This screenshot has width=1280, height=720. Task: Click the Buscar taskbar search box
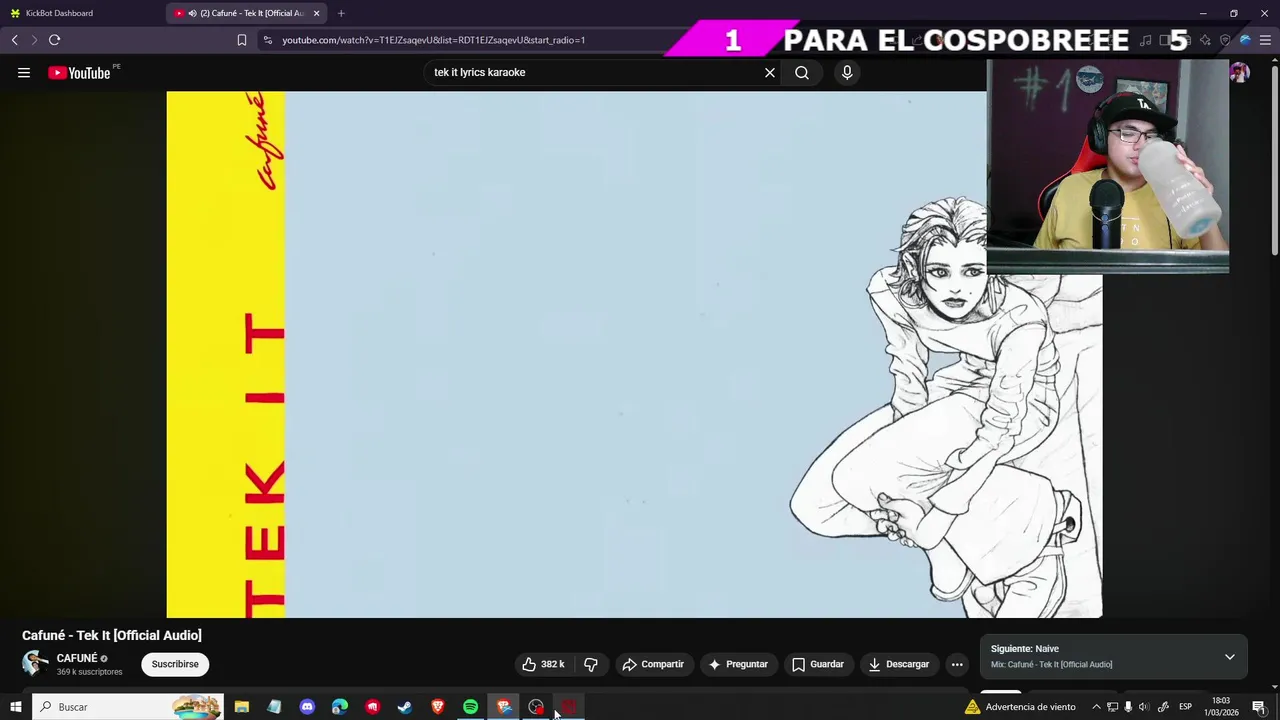coord(128,707)
